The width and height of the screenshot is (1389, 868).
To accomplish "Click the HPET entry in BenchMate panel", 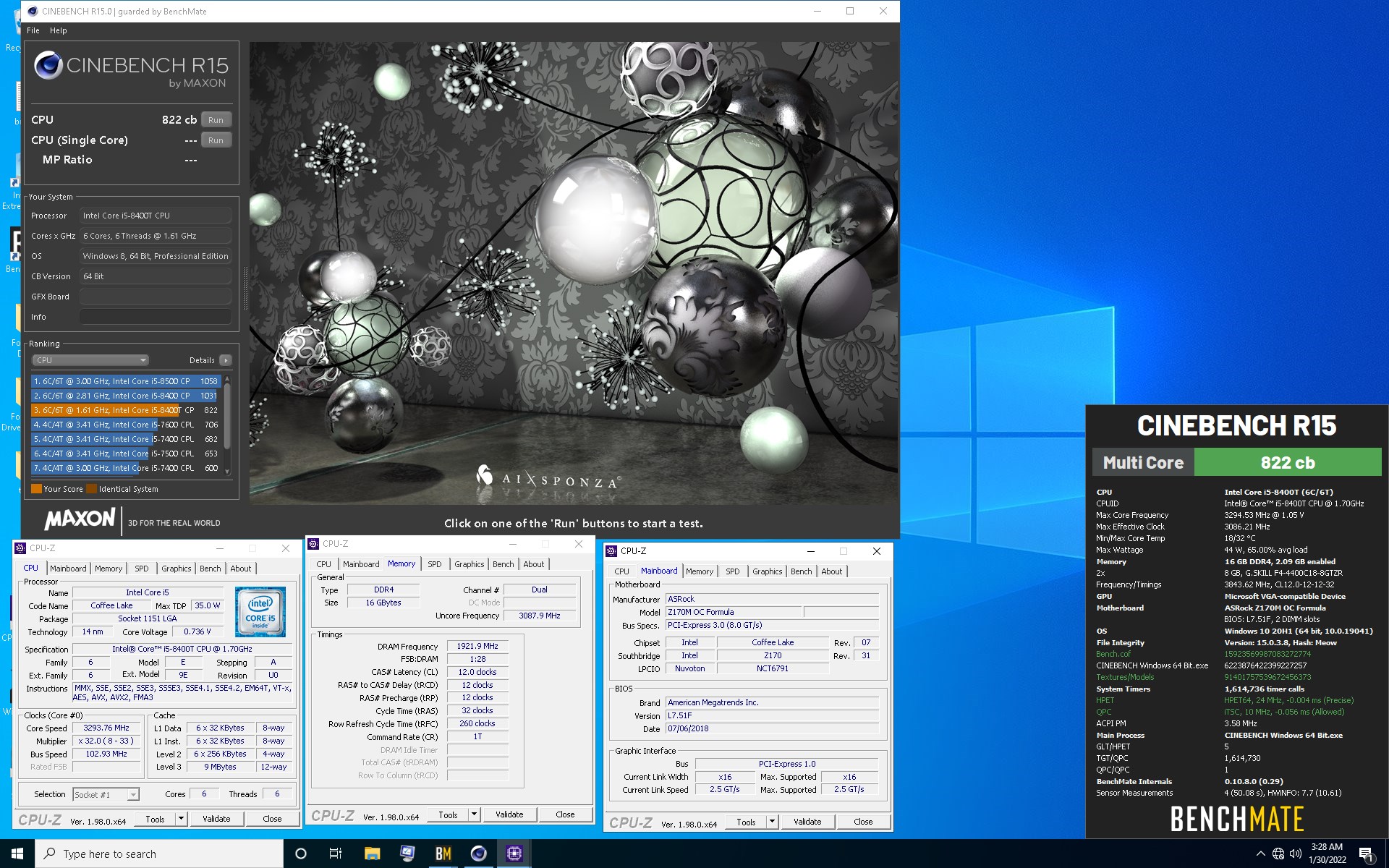I will (1105, 700).
